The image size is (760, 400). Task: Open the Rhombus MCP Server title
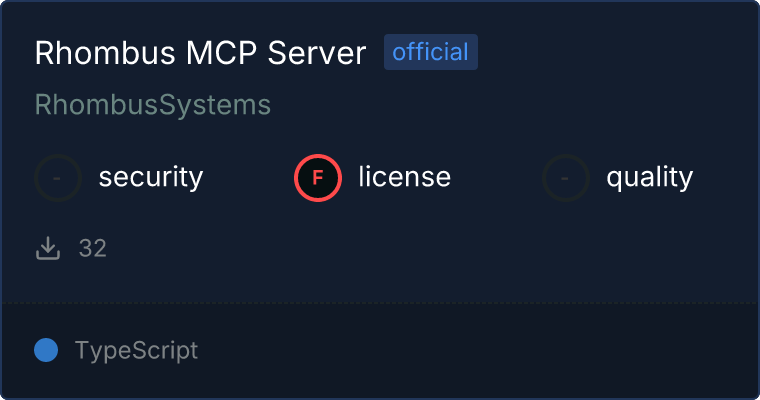point(200,52)
